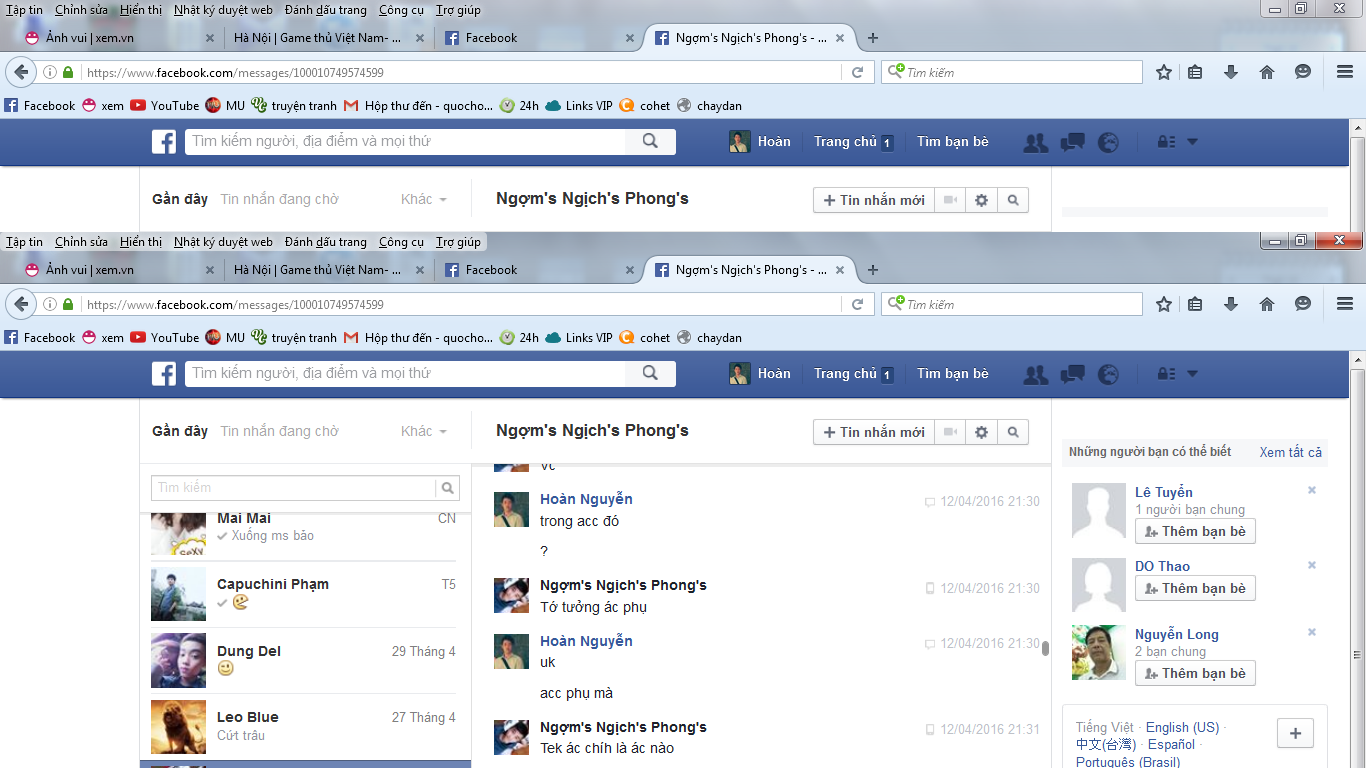Open Leo Blue conversation
1366x768 pixels.
[305, 727]
